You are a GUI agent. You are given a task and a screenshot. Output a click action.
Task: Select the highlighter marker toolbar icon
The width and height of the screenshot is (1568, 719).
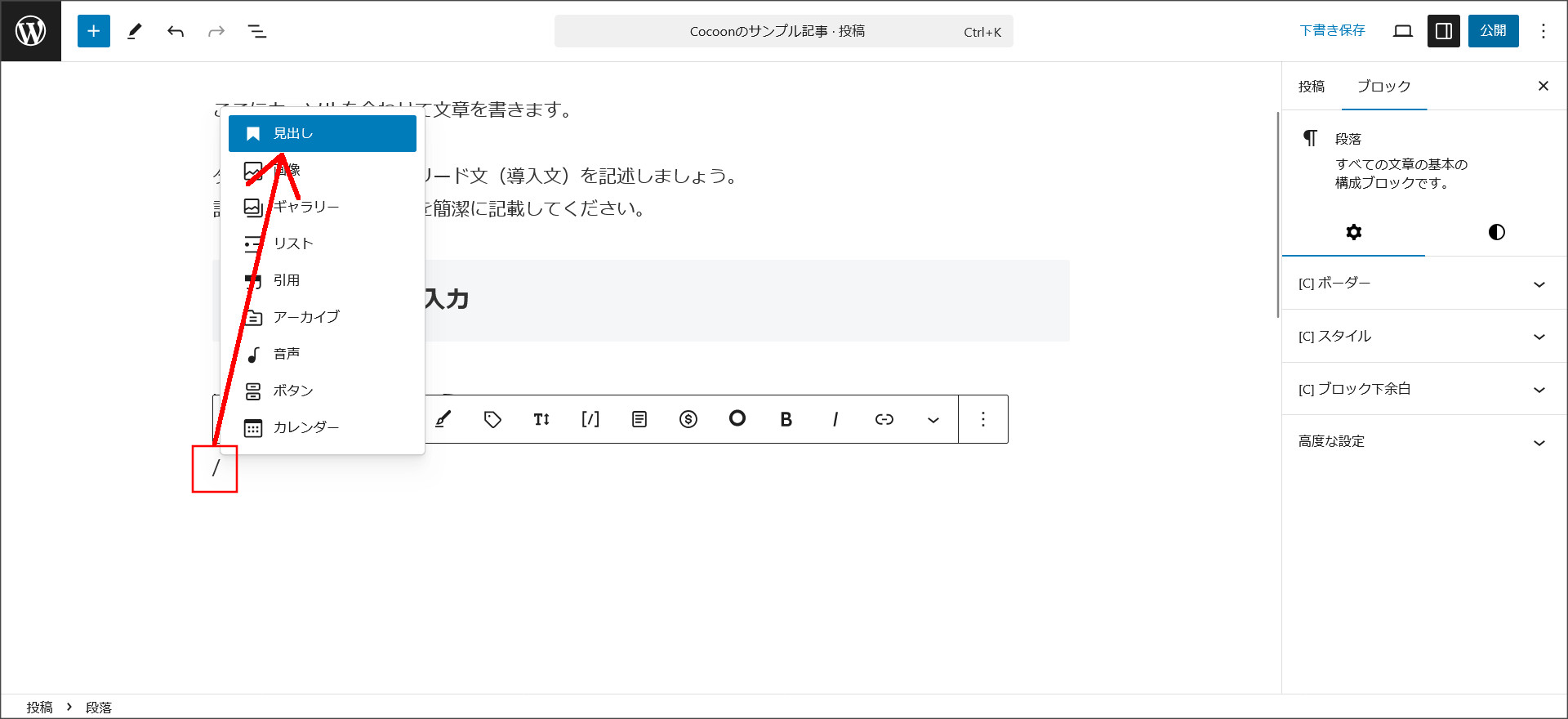click(x=443, y=419)
